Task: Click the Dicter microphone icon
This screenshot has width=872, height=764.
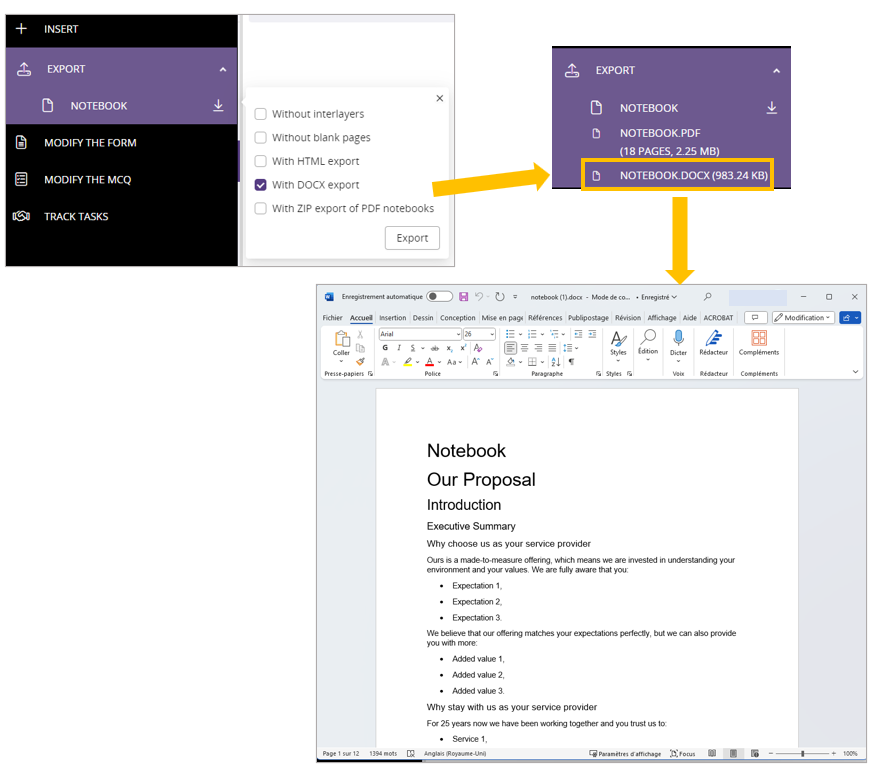Action: tap(678, 340)
